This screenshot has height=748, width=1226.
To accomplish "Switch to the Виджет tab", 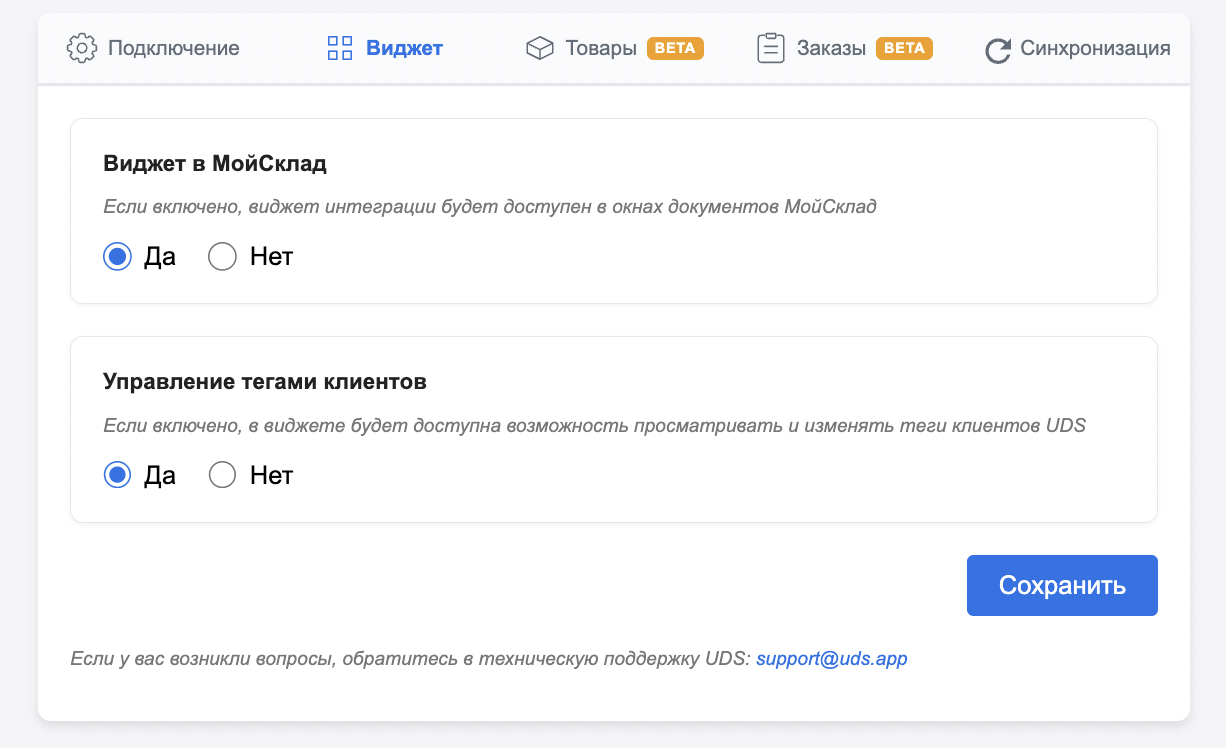I will (385, 48).
